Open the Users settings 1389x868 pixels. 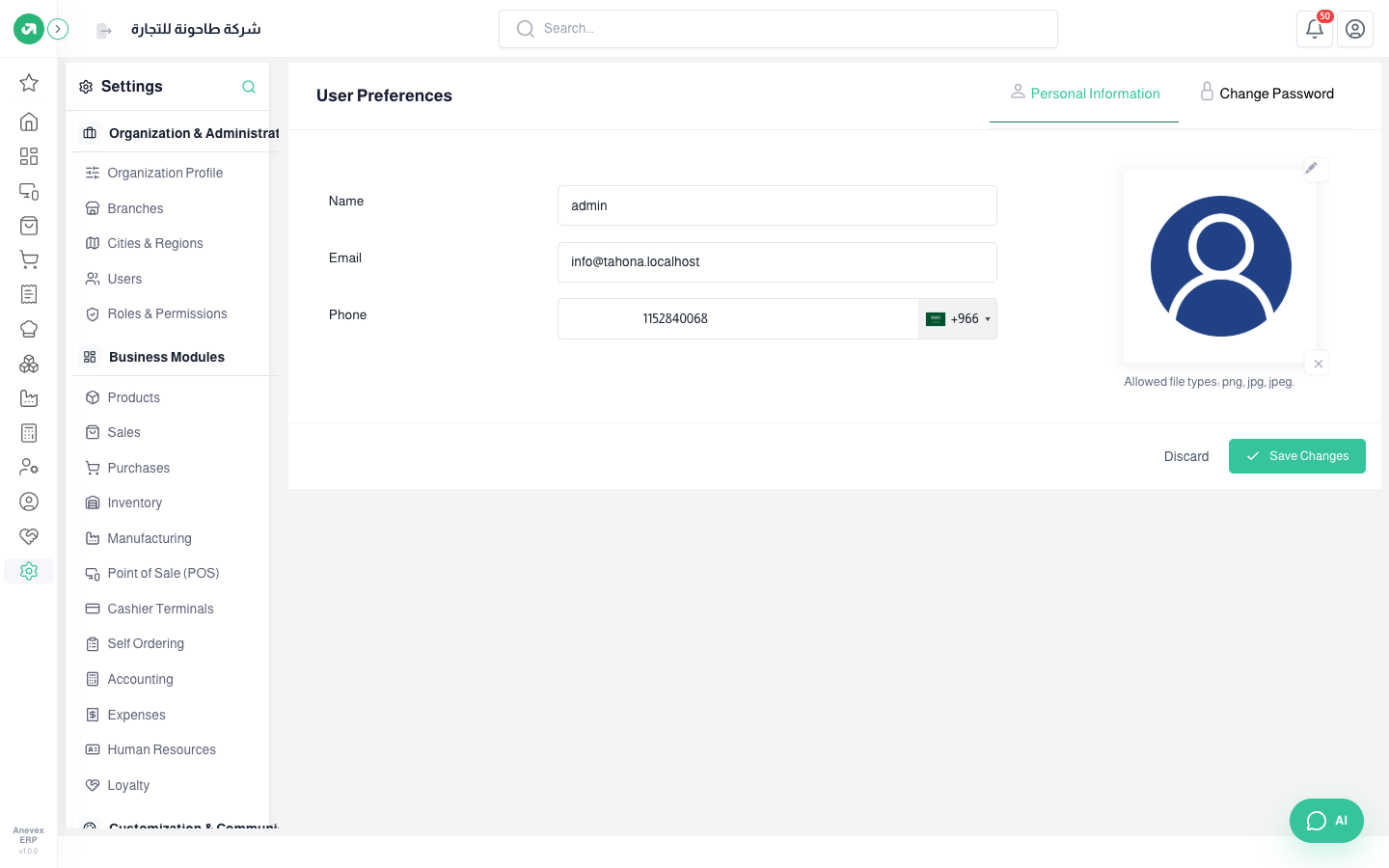pyautogui.click(x=124, y=279)
